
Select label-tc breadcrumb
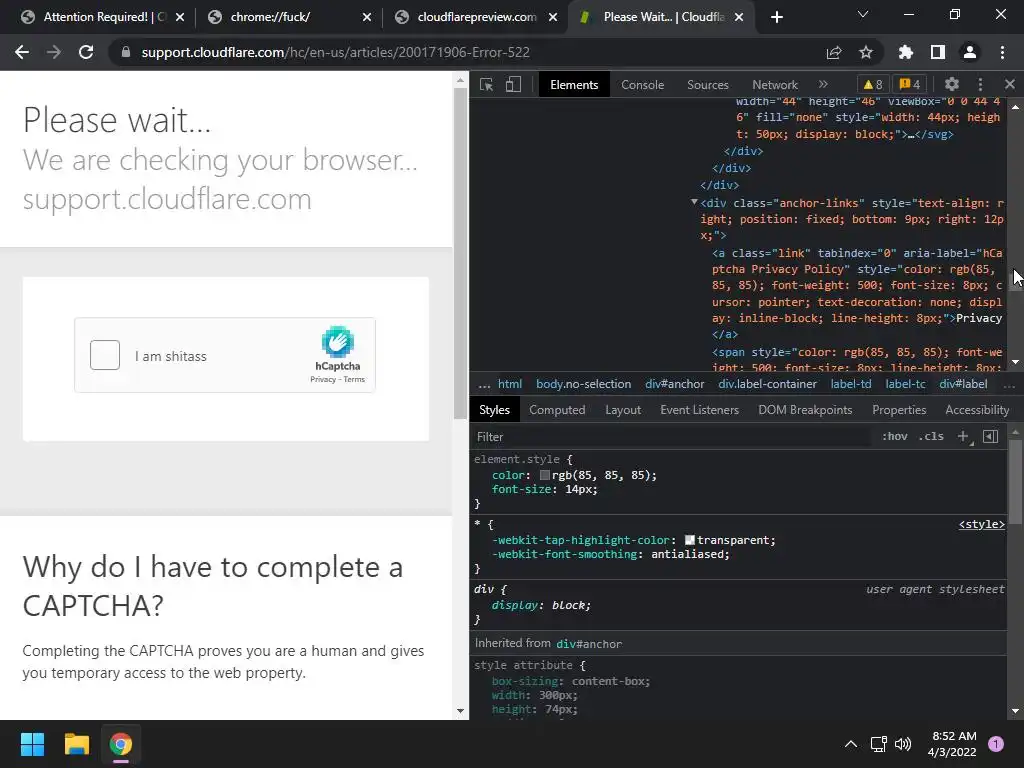[x=905, y=384]
